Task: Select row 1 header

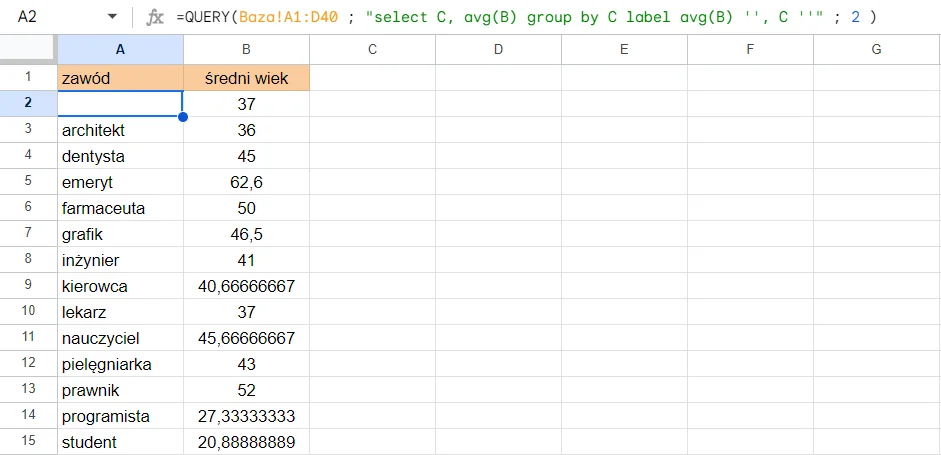Action: [28, 77]
